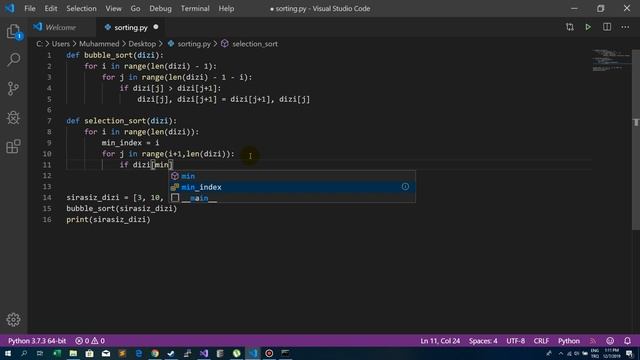The width and height of the screenshot is (640, 360).
Task: Open the Terminal menu
Action: click(x=195, y=8)
